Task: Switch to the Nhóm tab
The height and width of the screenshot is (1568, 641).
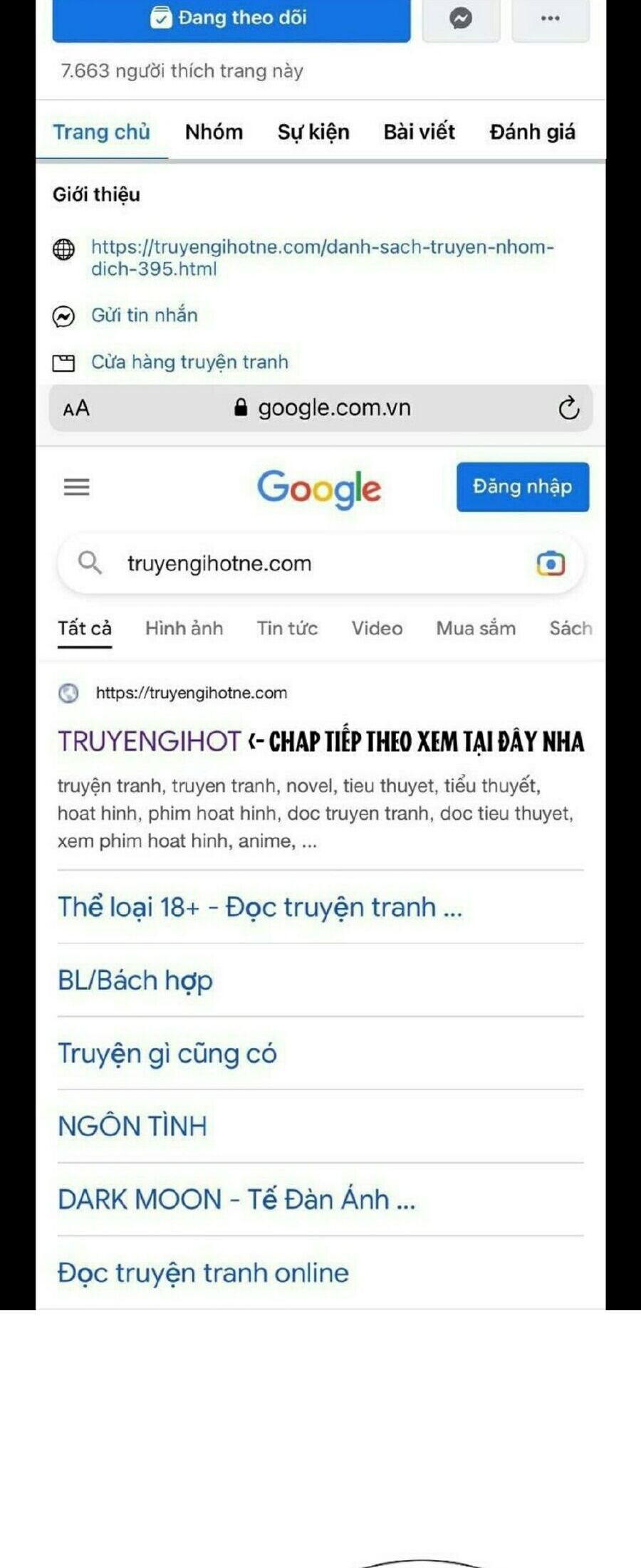Action: coord(214,132)
